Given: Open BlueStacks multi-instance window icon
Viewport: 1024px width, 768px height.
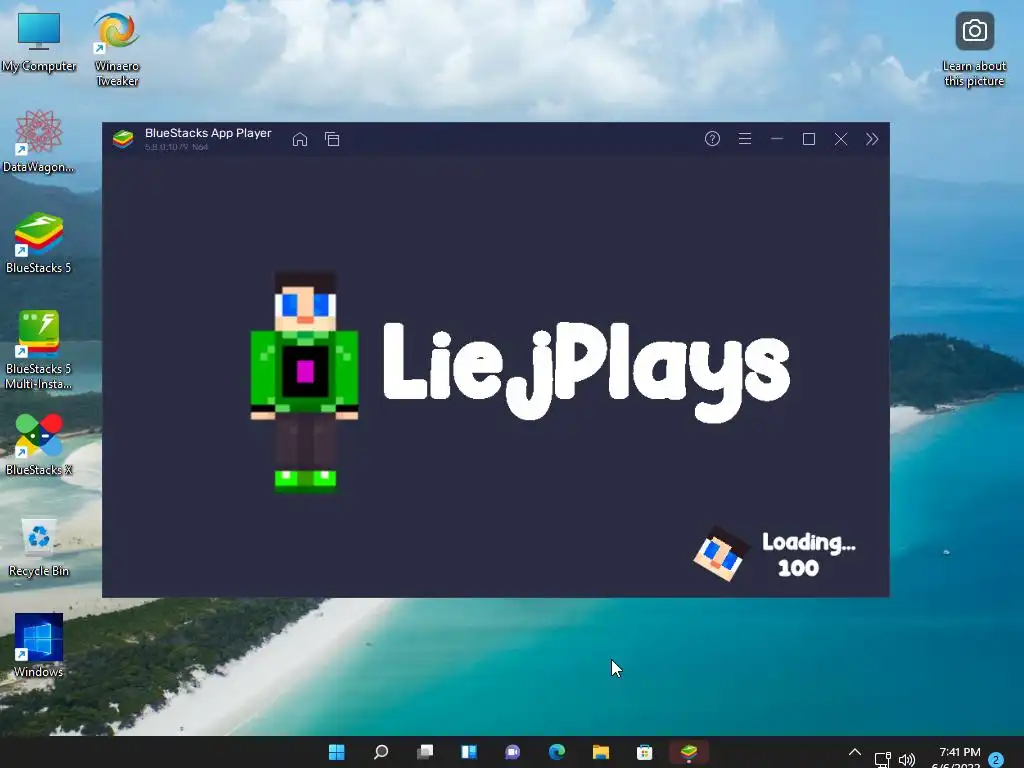Looking at the screenshot, I should [332, 139].
